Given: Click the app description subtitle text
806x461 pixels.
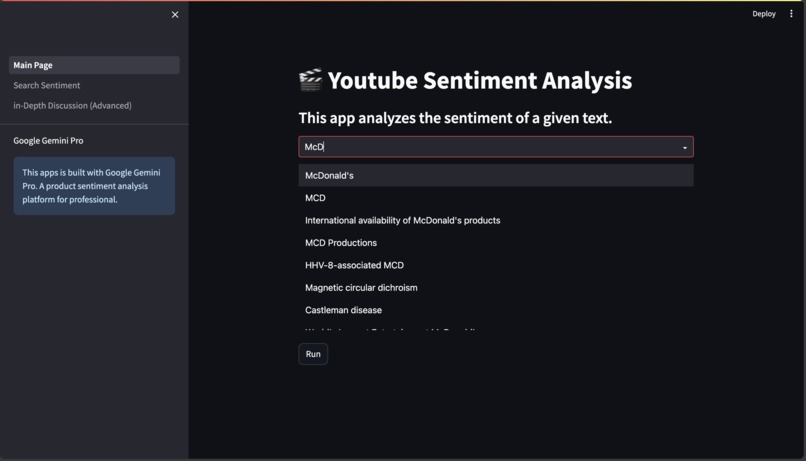Looking at the screenshot, I should pyautogui.click(x=455, y=118).
